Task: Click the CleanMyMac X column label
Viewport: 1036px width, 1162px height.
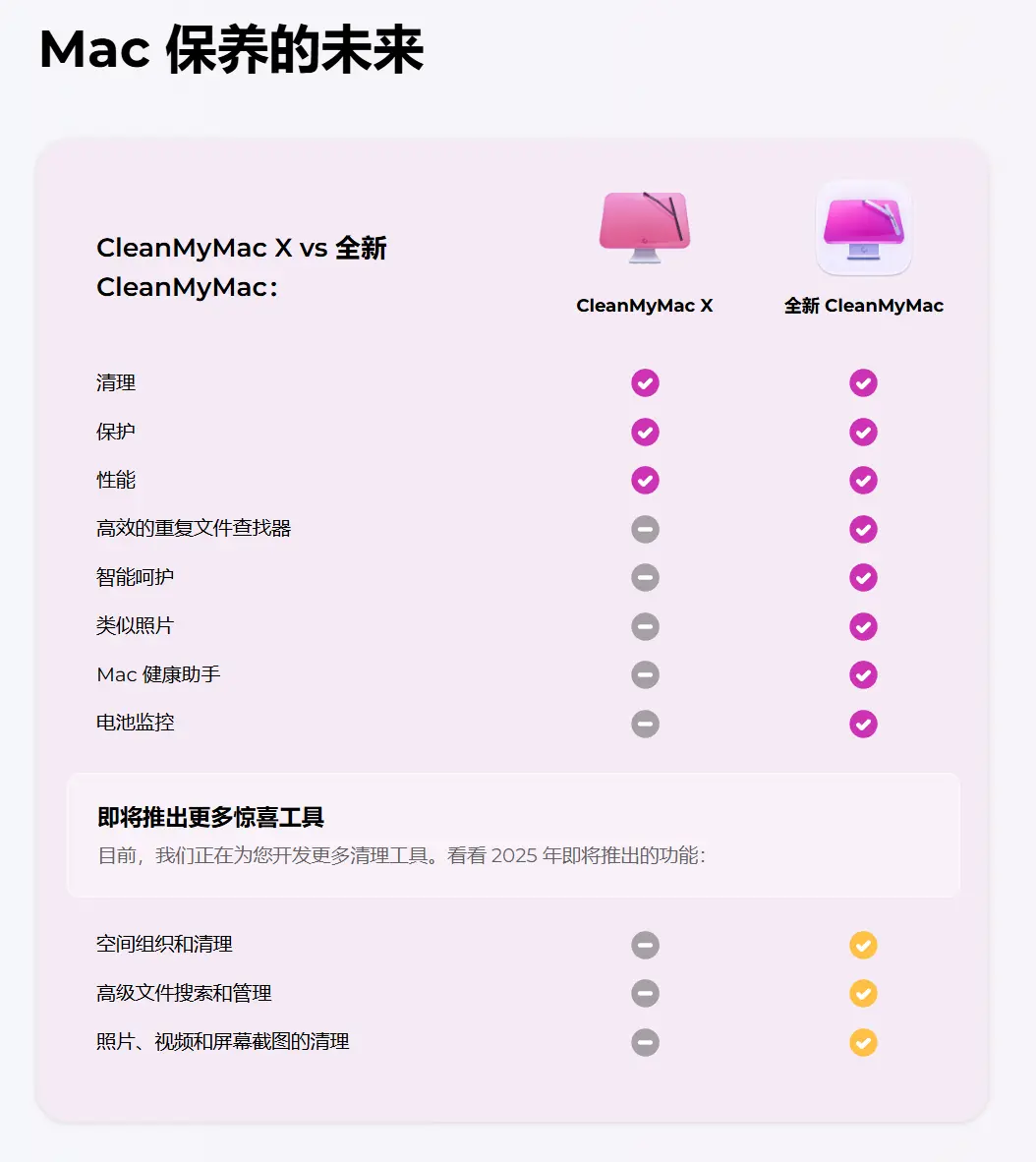Action: (x=645, y=306)
